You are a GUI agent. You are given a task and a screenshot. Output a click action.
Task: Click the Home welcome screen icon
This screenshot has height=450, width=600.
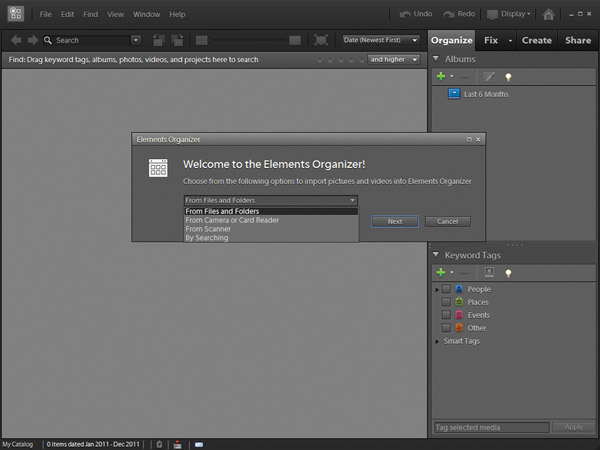pos(548,15)
